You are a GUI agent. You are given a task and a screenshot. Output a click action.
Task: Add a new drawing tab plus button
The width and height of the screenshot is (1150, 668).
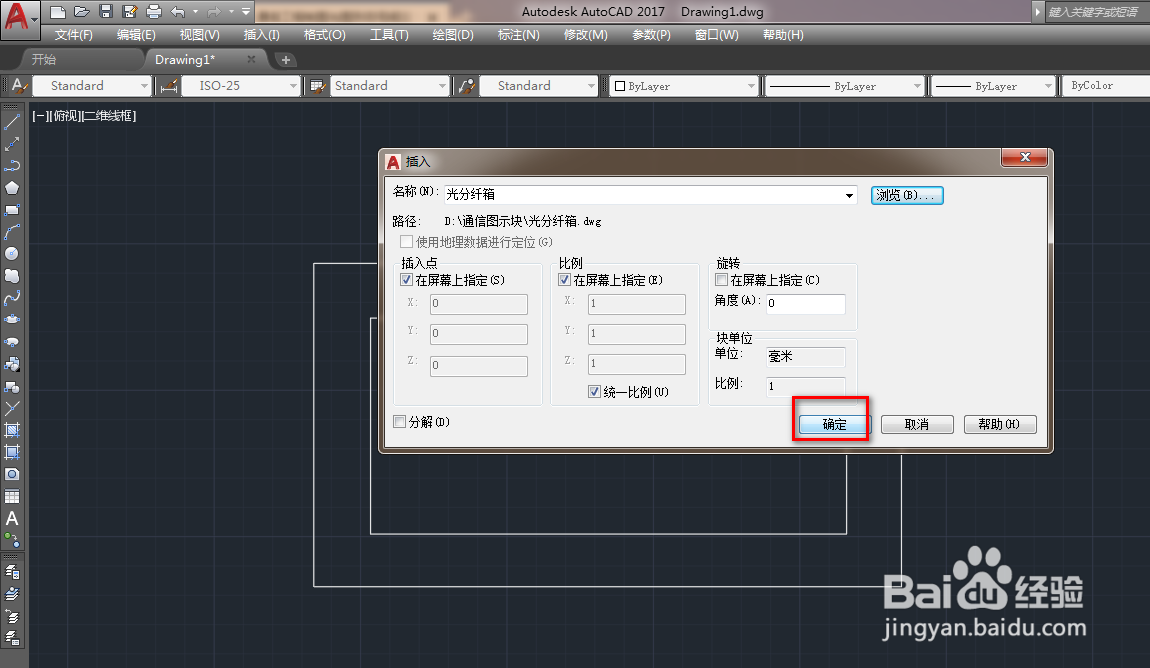[x=285, y=60]
